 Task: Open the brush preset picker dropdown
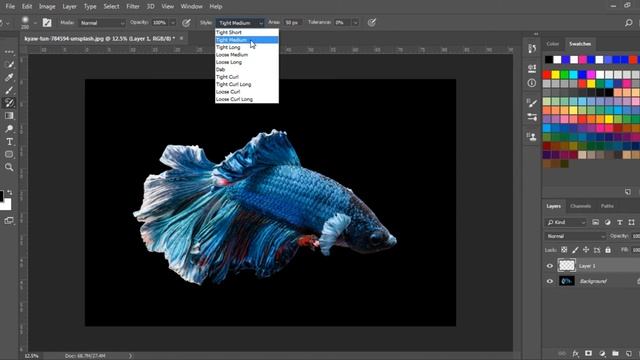click(x=35, y=23)
